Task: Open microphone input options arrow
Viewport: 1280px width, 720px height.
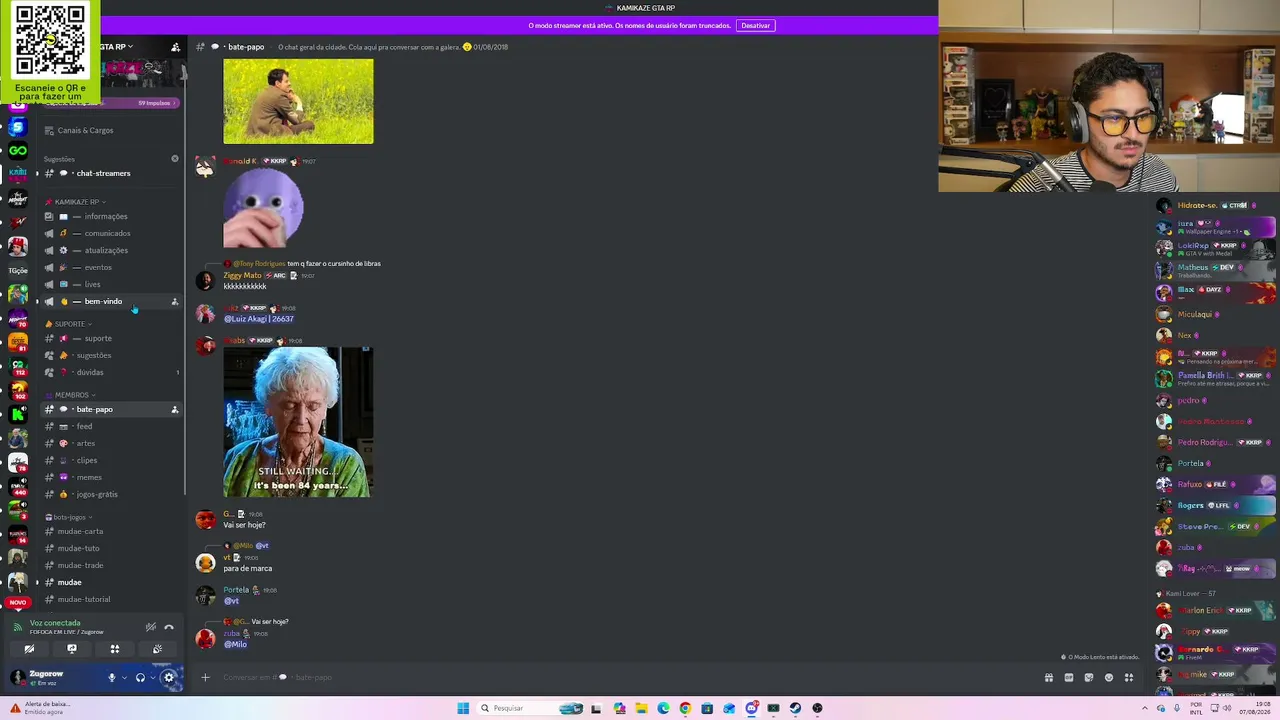Action: [124, 677]
